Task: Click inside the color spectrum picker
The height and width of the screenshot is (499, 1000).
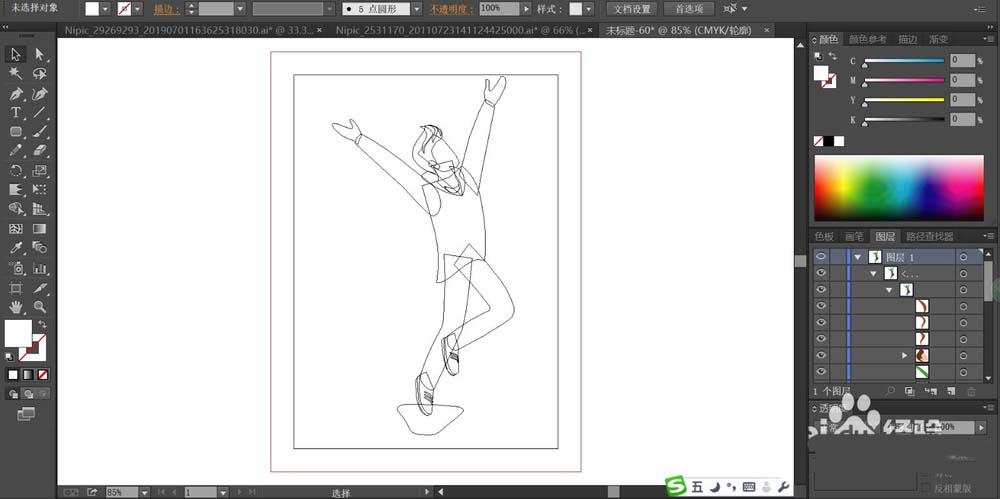Action: (899, 188)
